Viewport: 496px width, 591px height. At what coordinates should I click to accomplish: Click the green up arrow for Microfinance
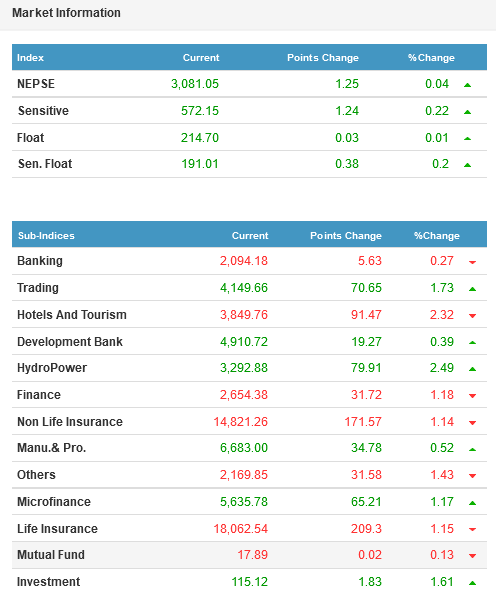[472, 503]
